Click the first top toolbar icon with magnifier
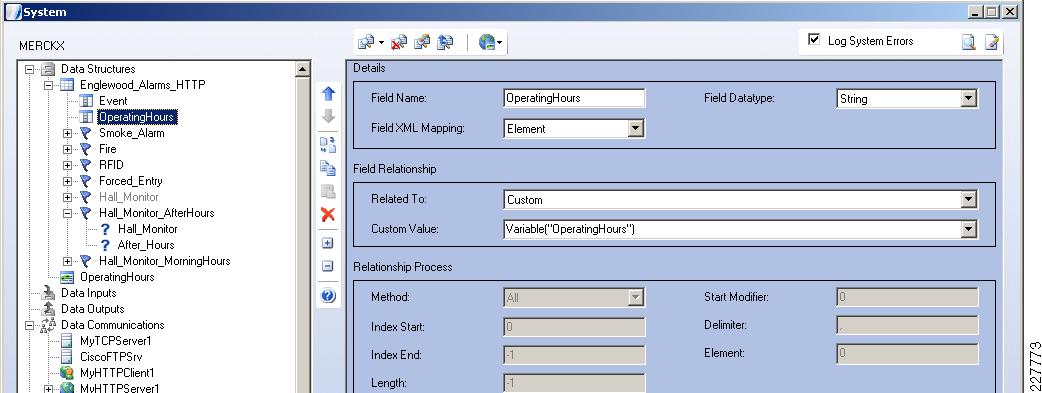This screenshot has width=1042, height=393. 366,43
